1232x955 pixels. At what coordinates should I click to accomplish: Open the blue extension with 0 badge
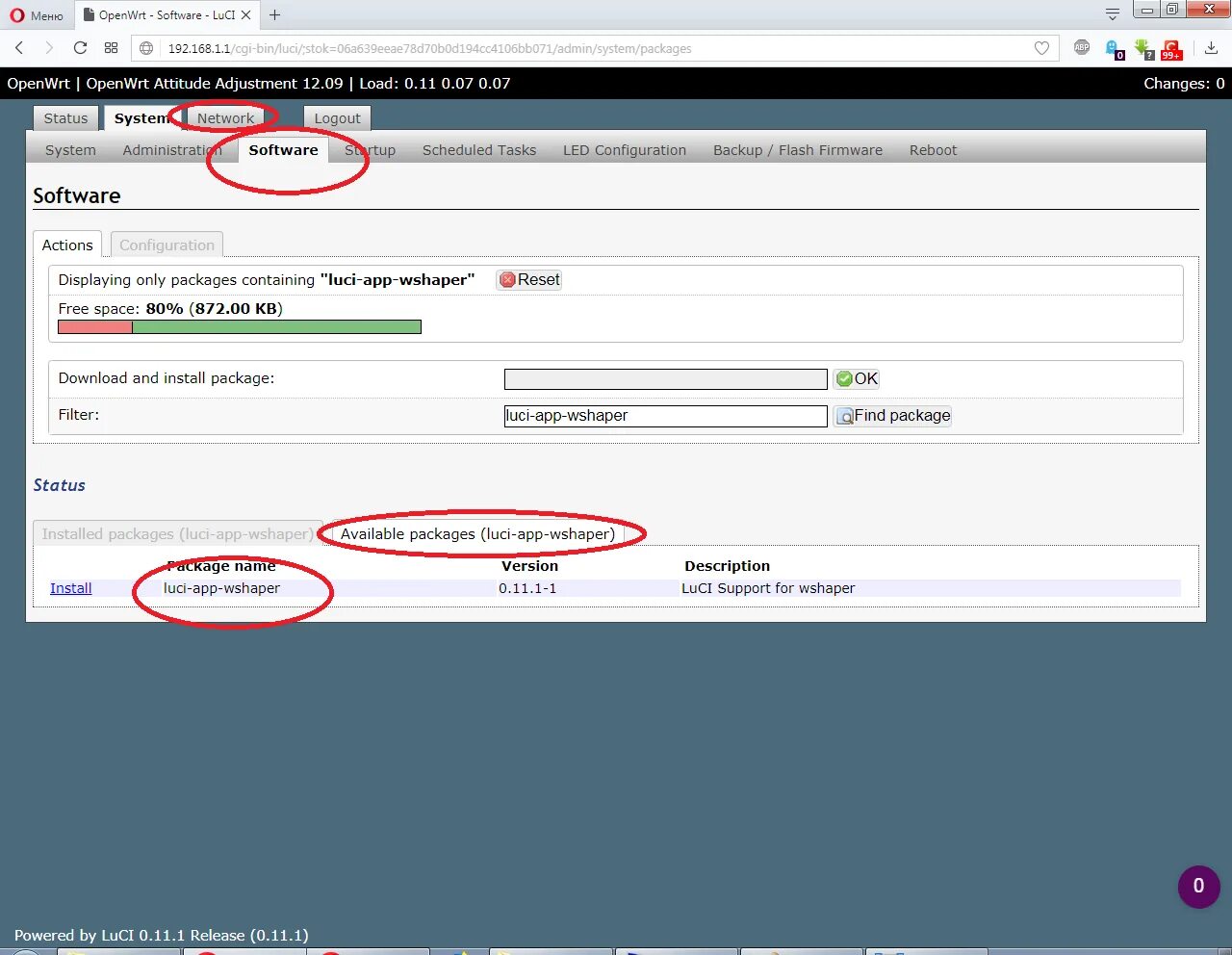1115,49
